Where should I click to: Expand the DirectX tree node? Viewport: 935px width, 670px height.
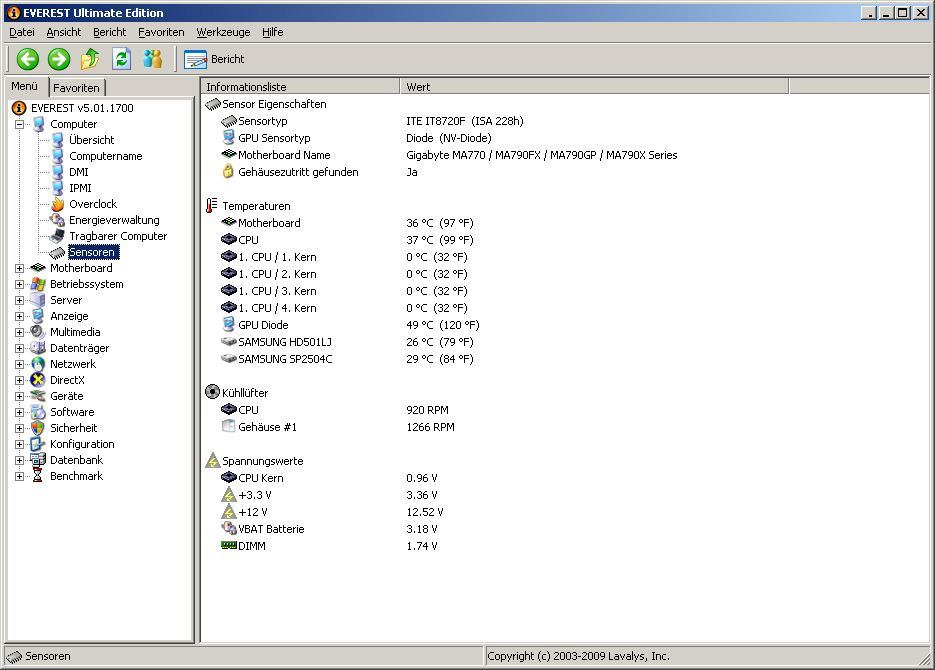20,381
